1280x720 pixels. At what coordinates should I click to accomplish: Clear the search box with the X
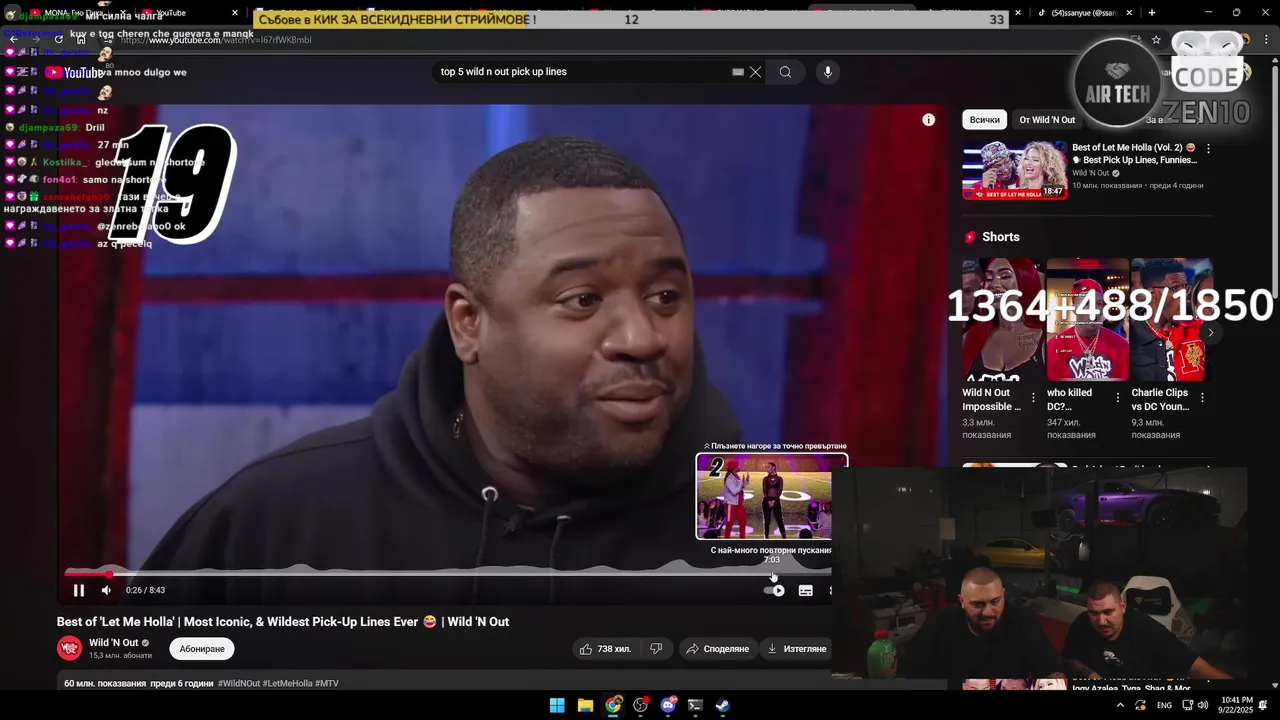756,72
